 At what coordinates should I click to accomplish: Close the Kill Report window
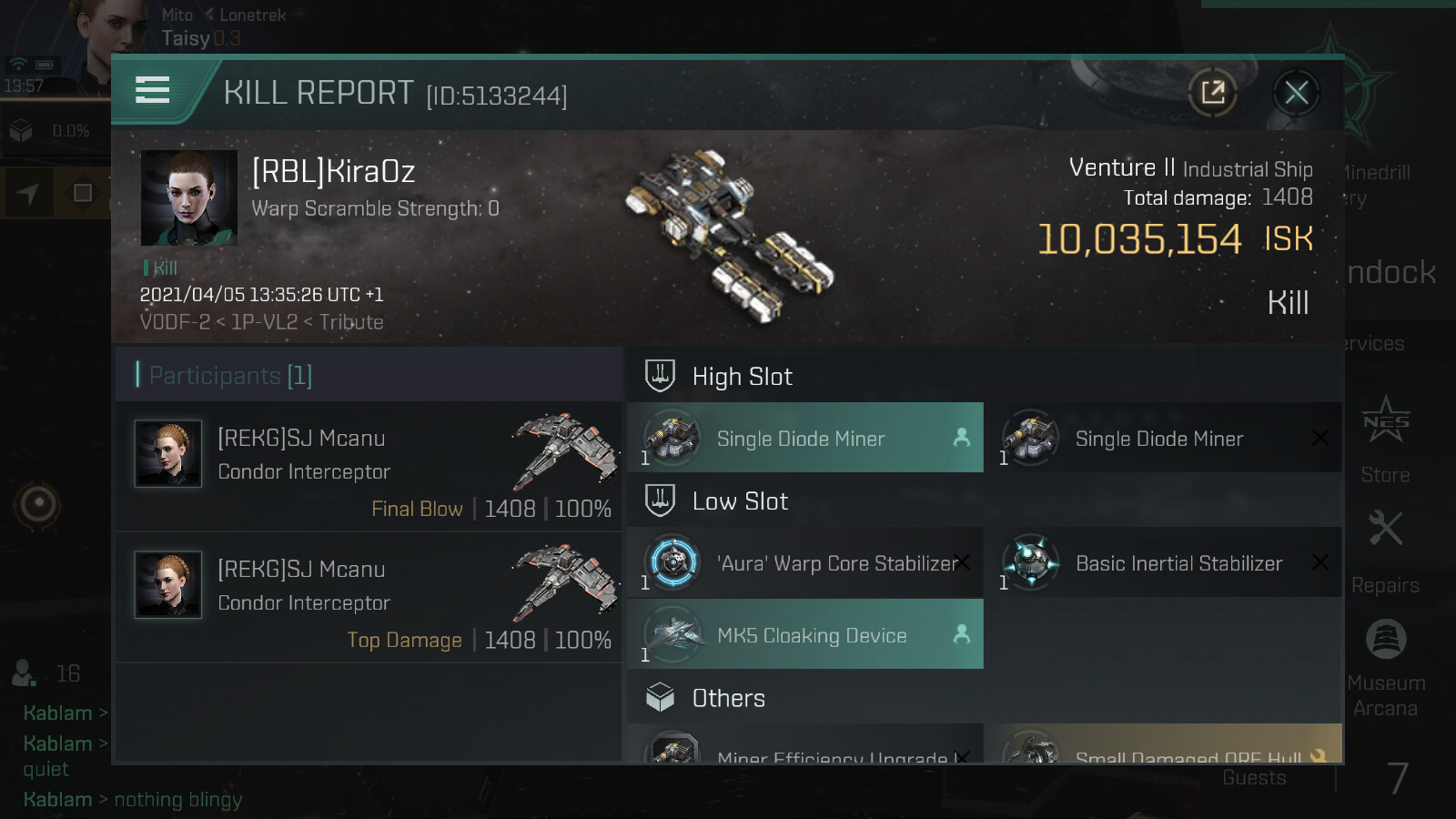(1297, 92)
